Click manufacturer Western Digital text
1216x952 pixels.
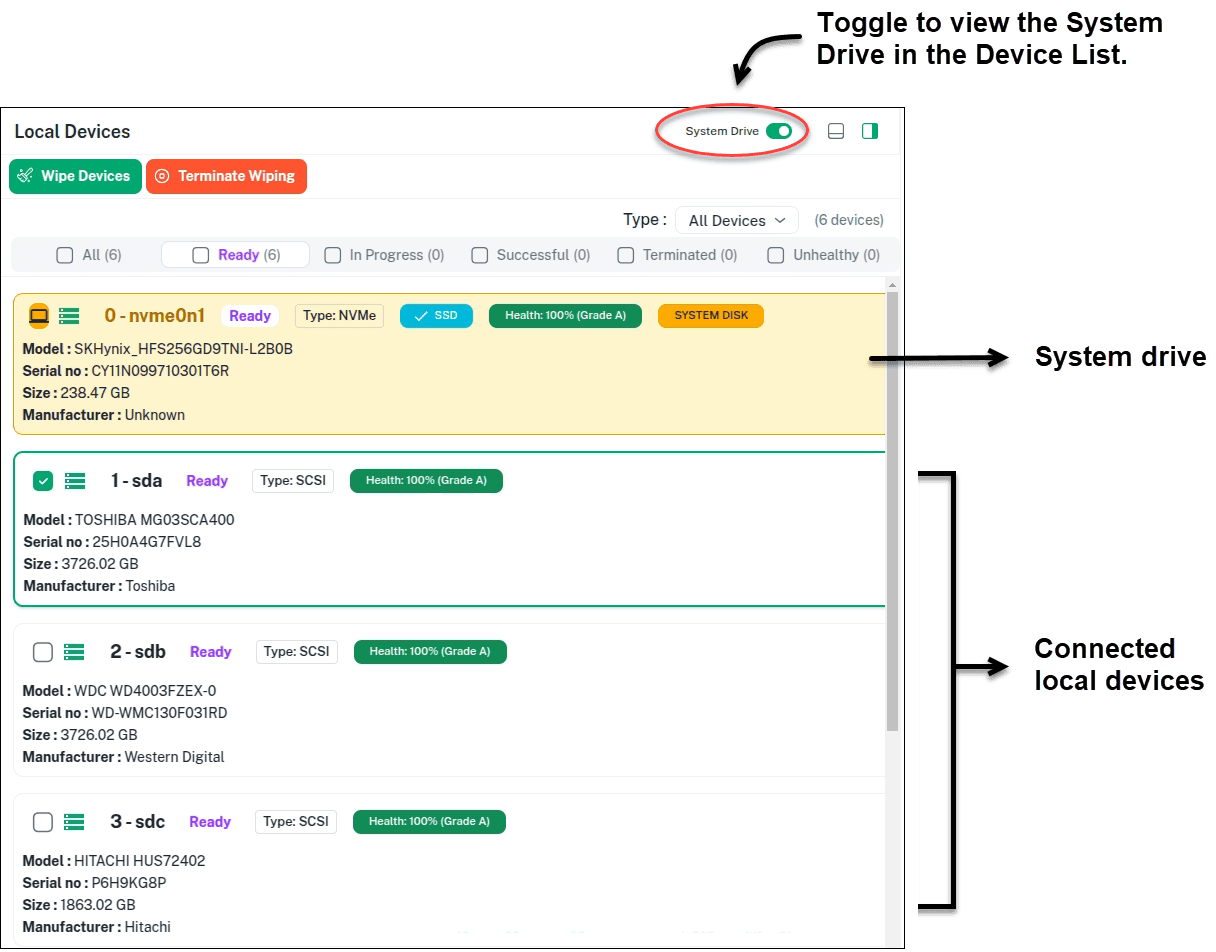click(x=174, y=757)
